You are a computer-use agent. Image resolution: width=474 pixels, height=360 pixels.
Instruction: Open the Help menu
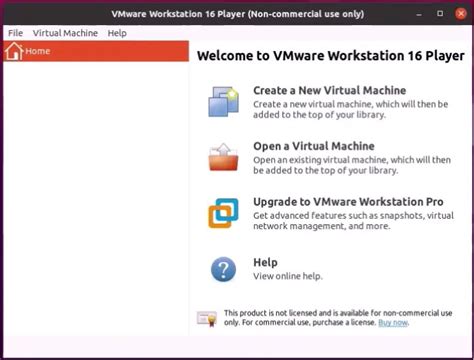click(117, 33)
